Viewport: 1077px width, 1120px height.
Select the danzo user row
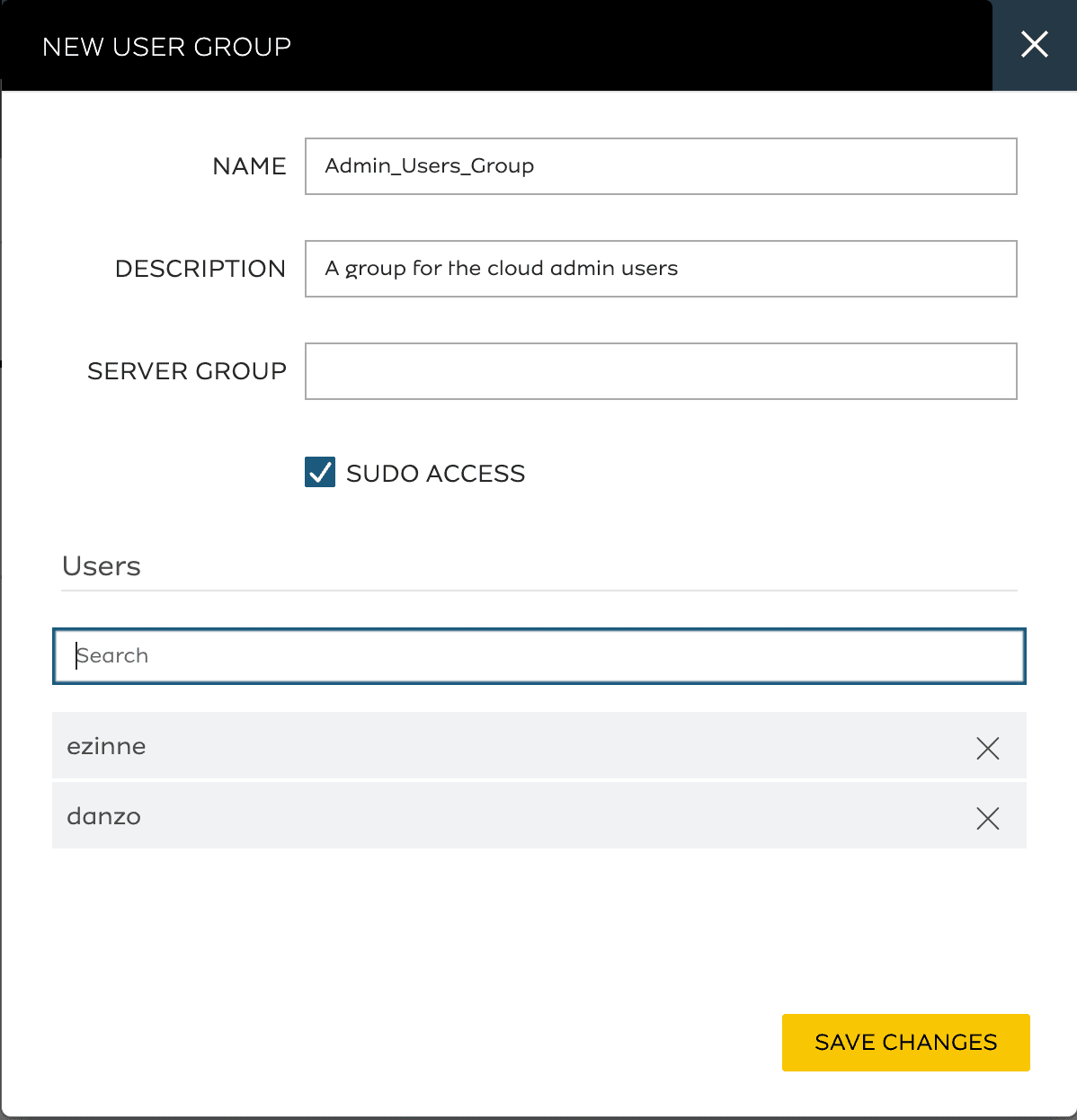click(539, 816)
